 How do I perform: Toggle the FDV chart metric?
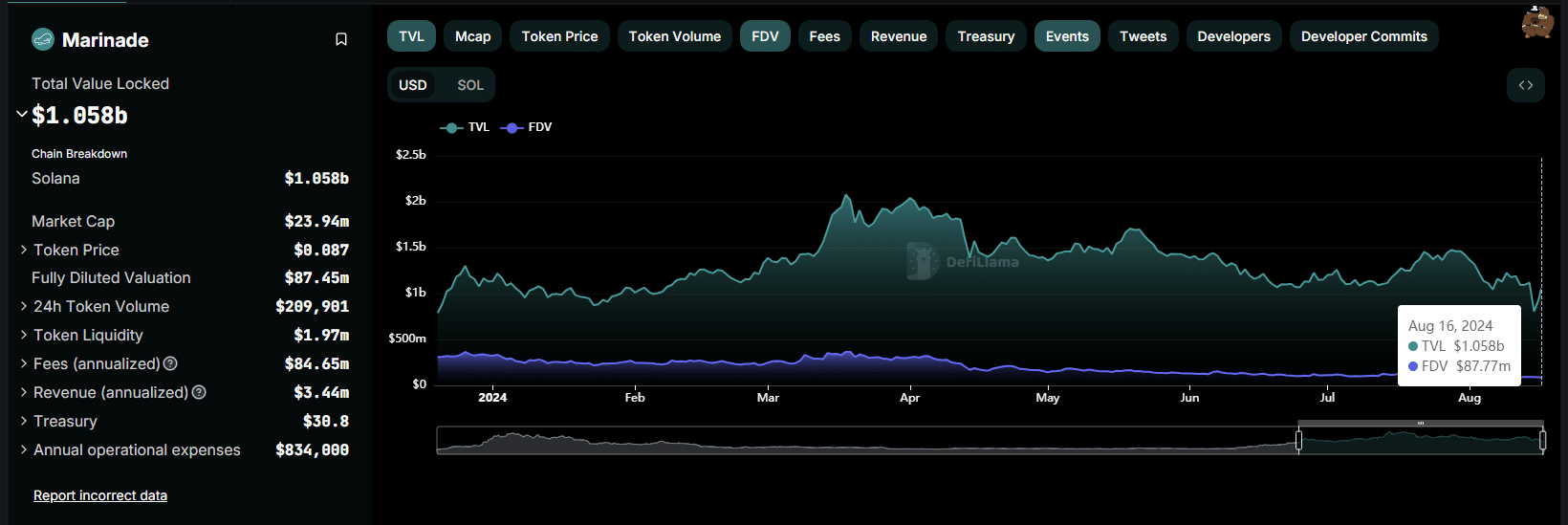765,36
